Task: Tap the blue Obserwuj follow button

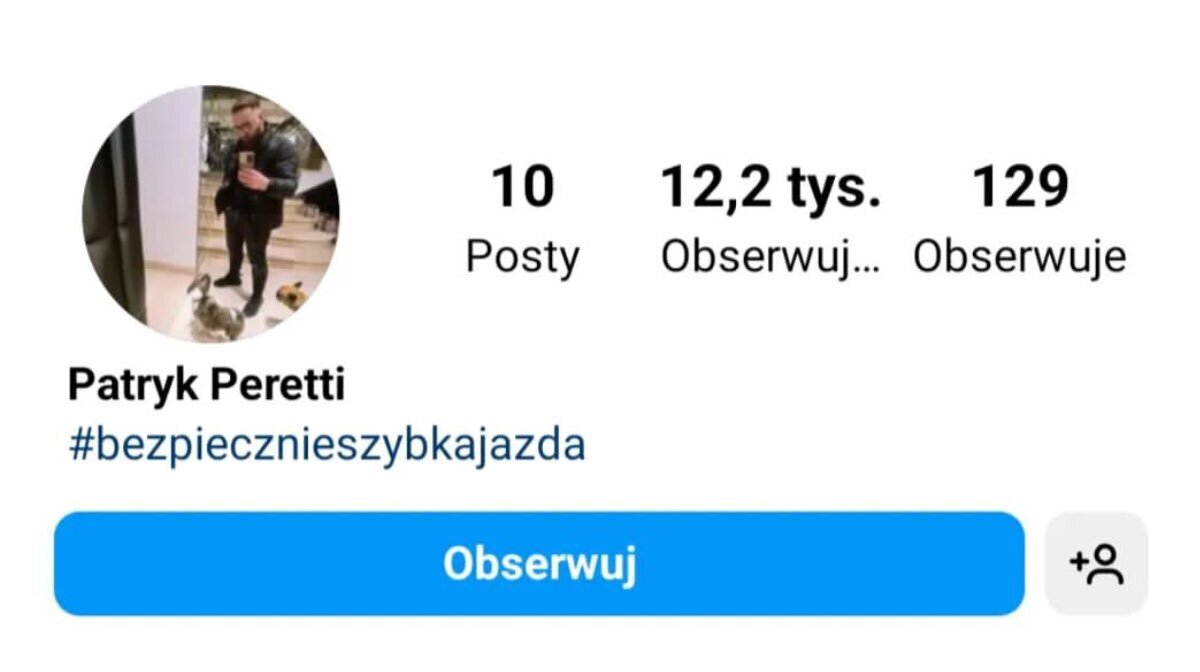Action: 539,564
